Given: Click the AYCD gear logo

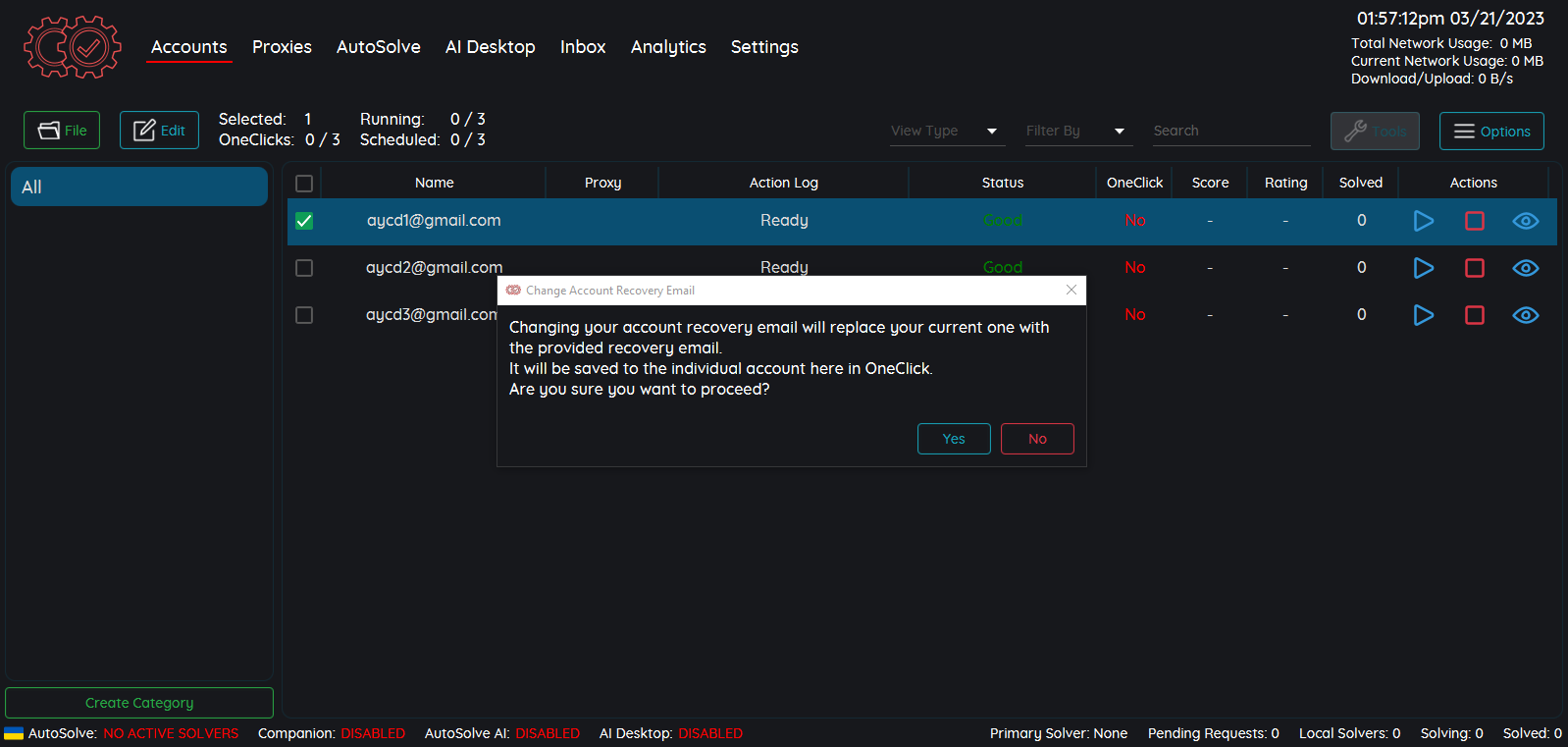Looking at the screenshot, I should (x=73, y=47).
